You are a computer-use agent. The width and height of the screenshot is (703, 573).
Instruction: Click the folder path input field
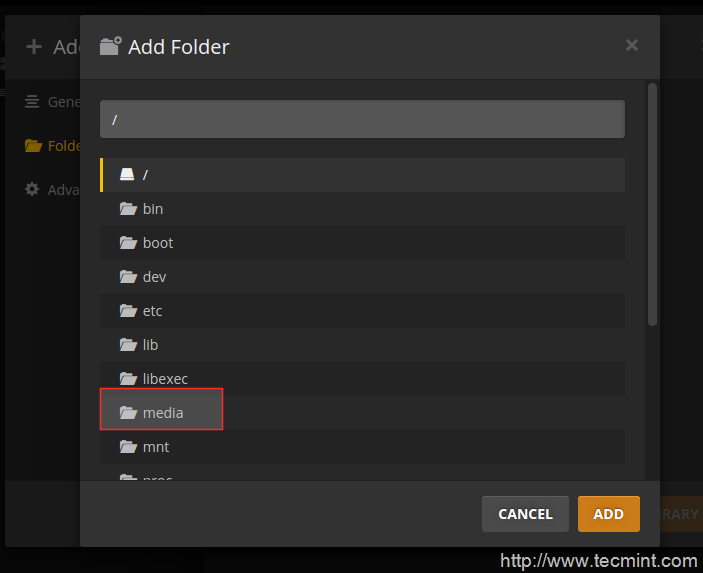coord(362,119)
